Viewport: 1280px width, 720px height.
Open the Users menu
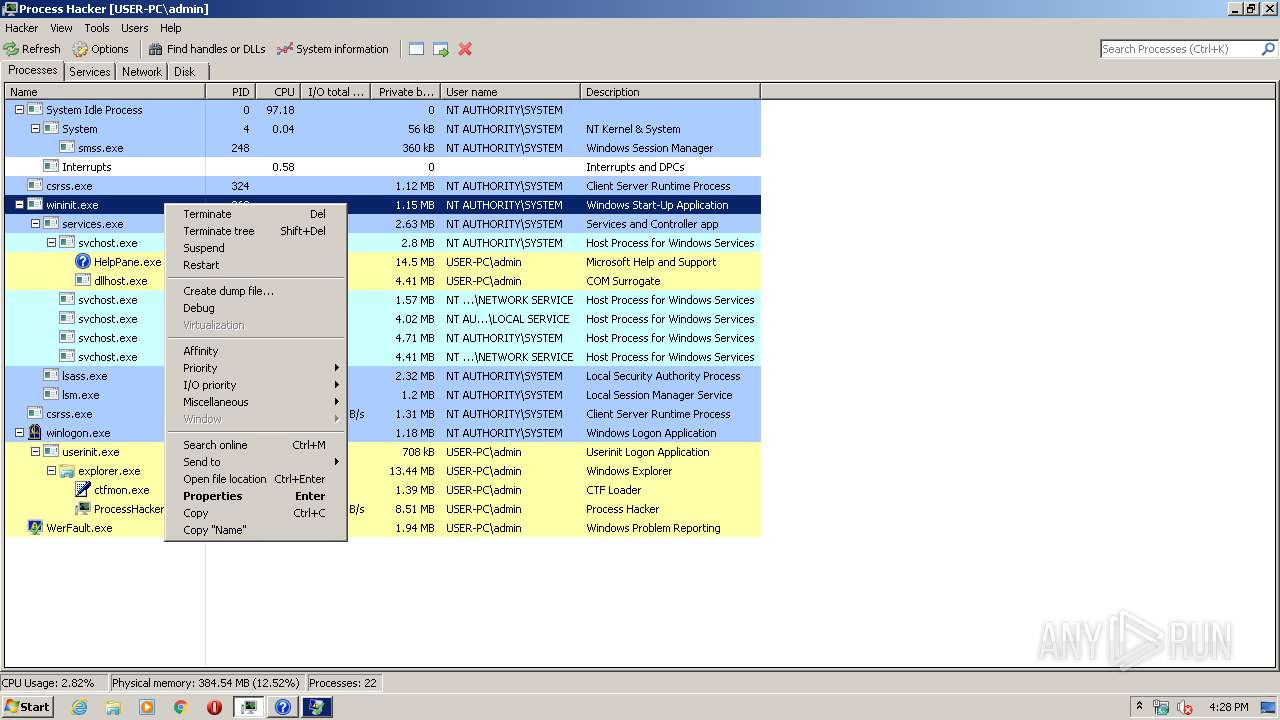pos(134,28)
